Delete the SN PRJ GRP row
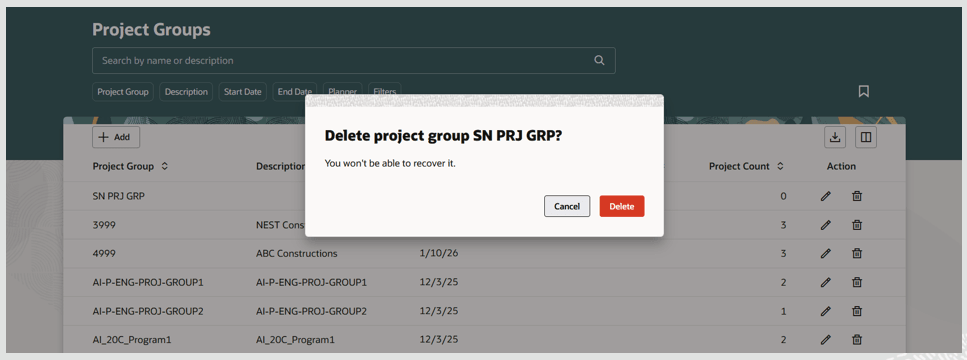This screenshot has width=967, height=360. [x=857, y=196]
